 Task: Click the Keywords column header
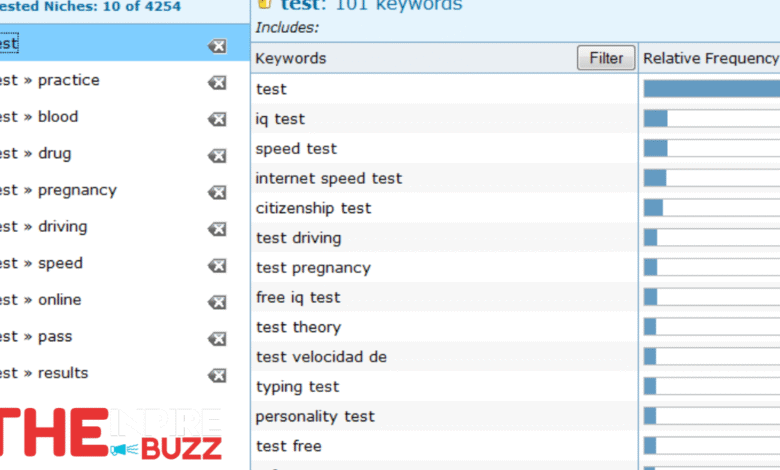291,58
